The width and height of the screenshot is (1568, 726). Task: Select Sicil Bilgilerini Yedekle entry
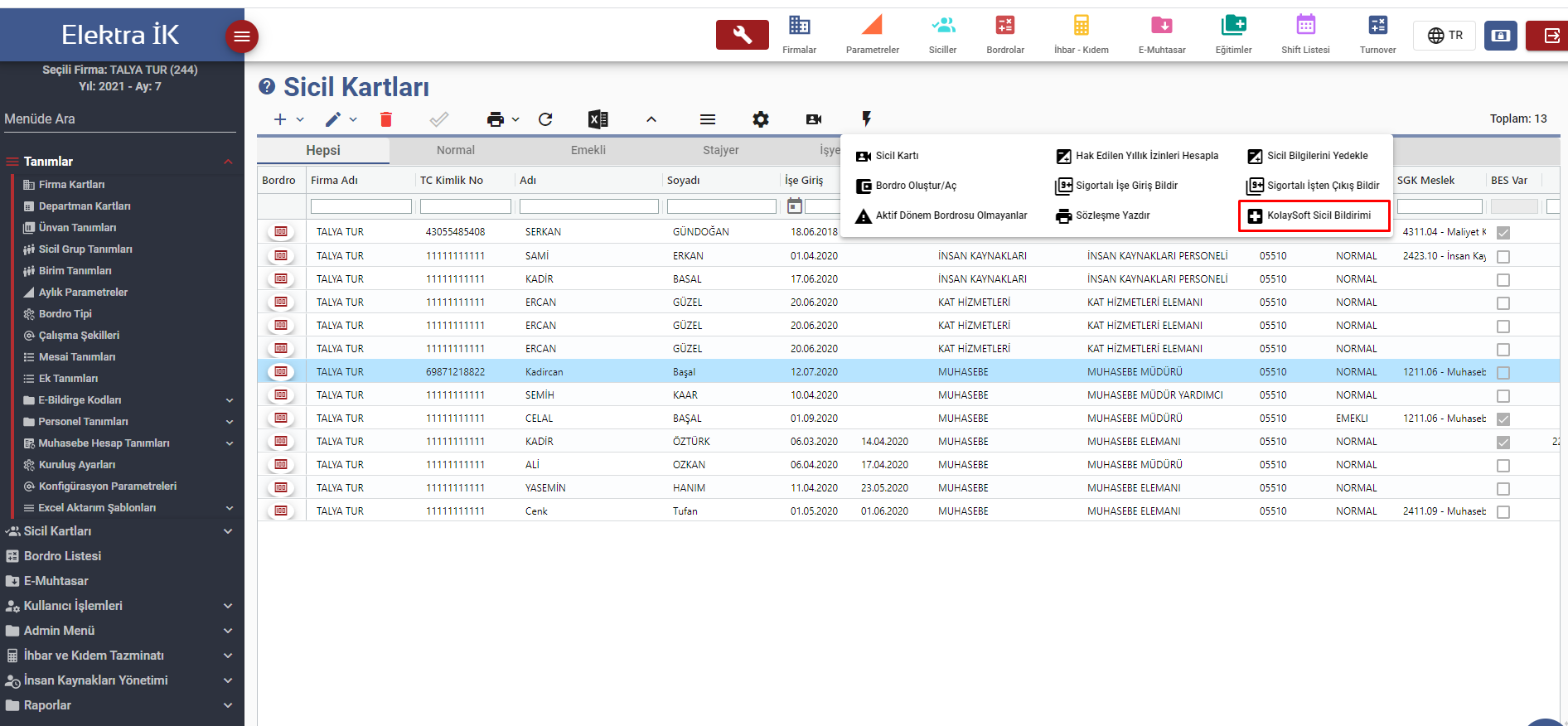[1308, 156]
